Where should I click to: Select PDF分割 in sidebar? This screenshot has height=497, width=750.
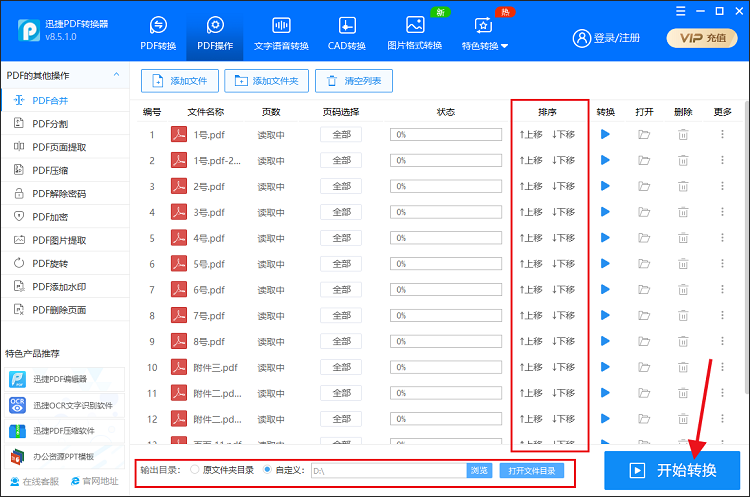coord(65,123)
